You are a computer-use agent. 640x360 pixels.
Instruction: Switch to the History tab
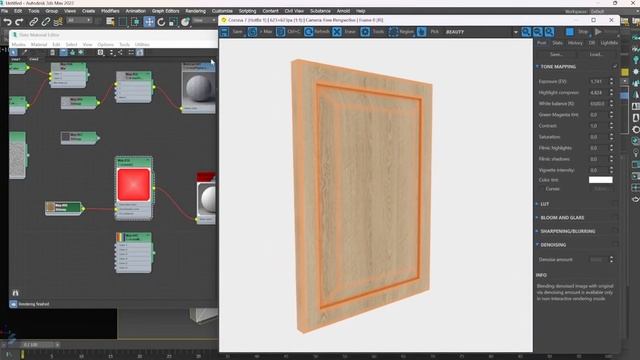click(x=575, y=43)
